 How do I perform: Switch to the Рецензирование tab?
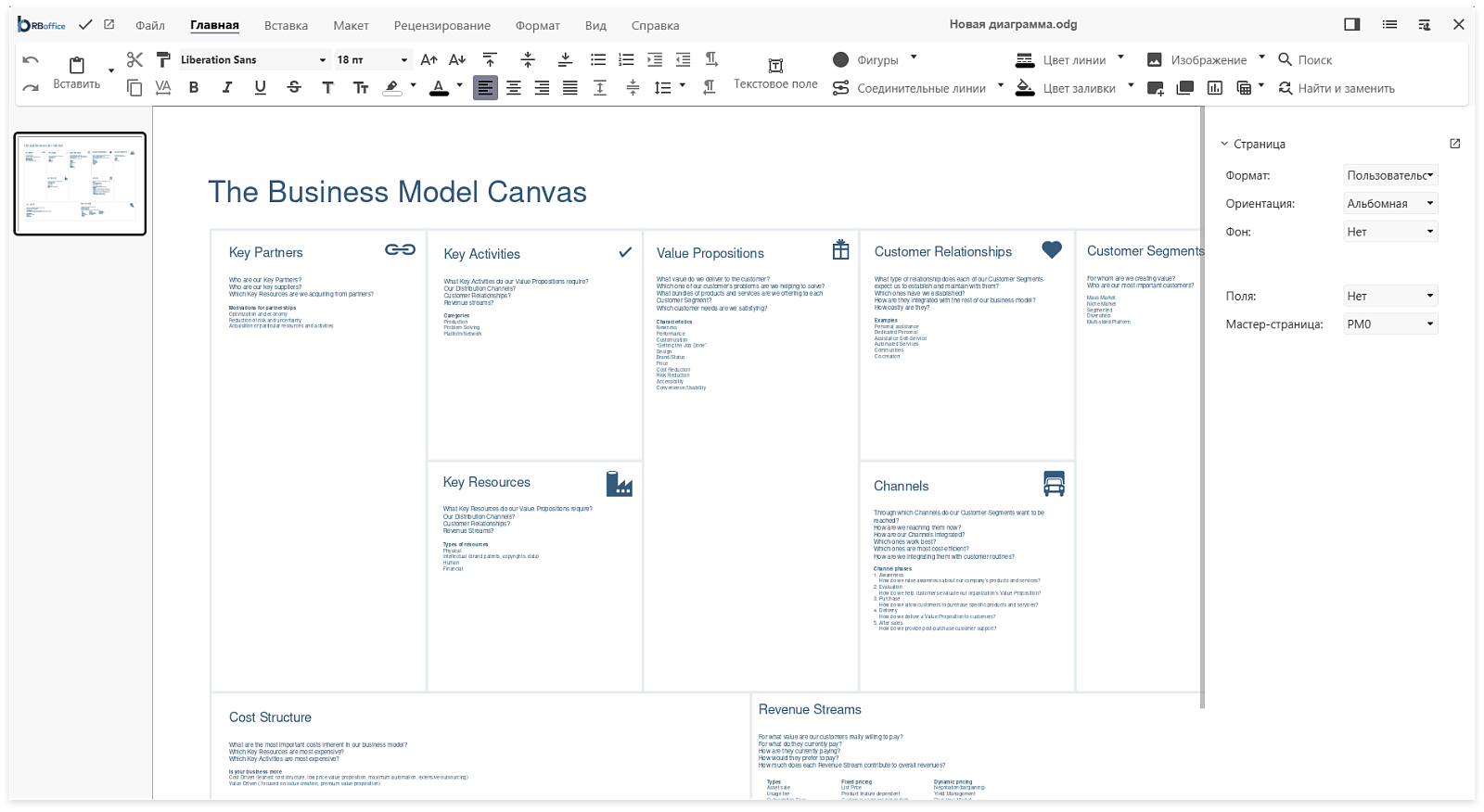pos(442,25)
